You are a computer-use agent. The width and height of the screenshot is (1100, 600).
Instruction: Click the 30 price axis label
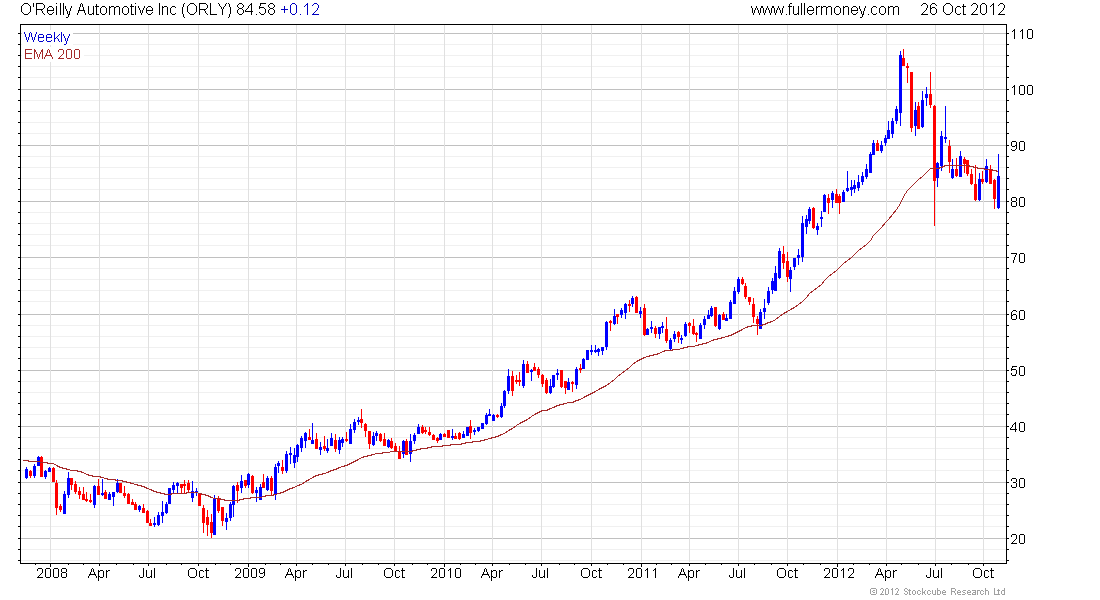point(1019,483)
